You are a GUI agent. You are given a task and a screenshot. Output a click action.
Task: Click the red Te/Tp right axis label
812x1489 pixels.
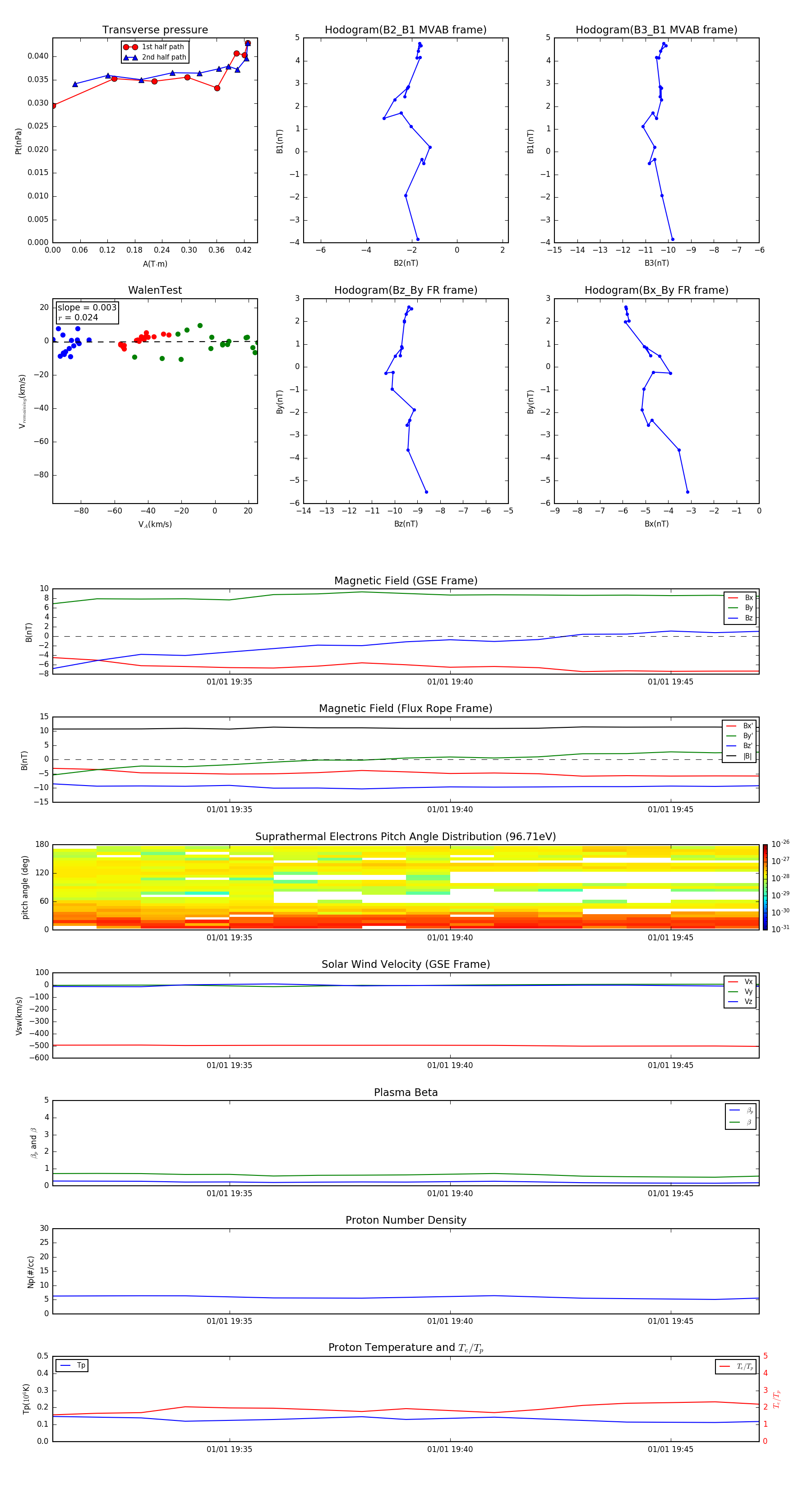(777, 1399)
